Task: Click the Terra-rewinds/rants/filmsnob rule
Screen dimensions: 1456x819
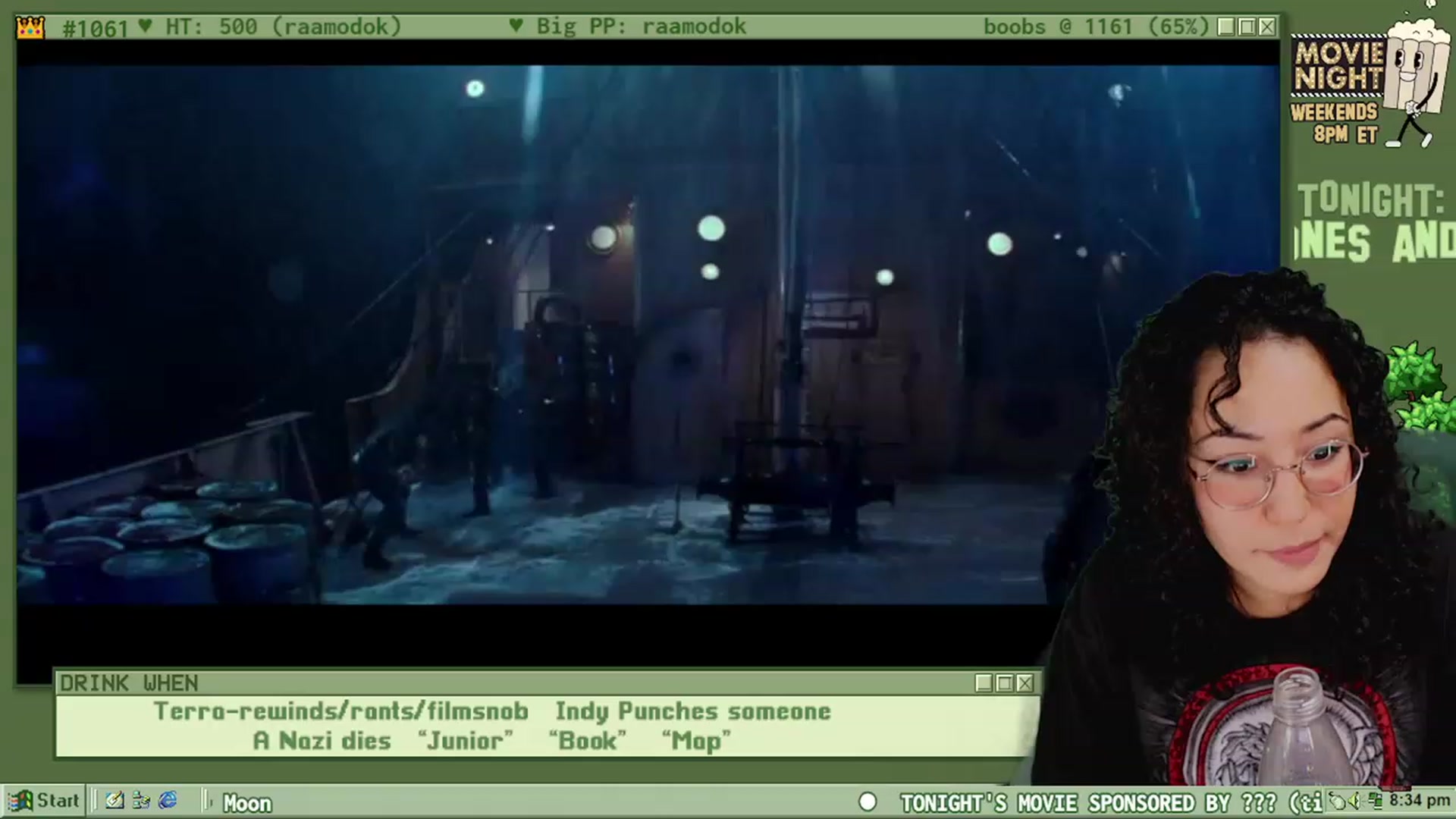Action: click(341, 711)
